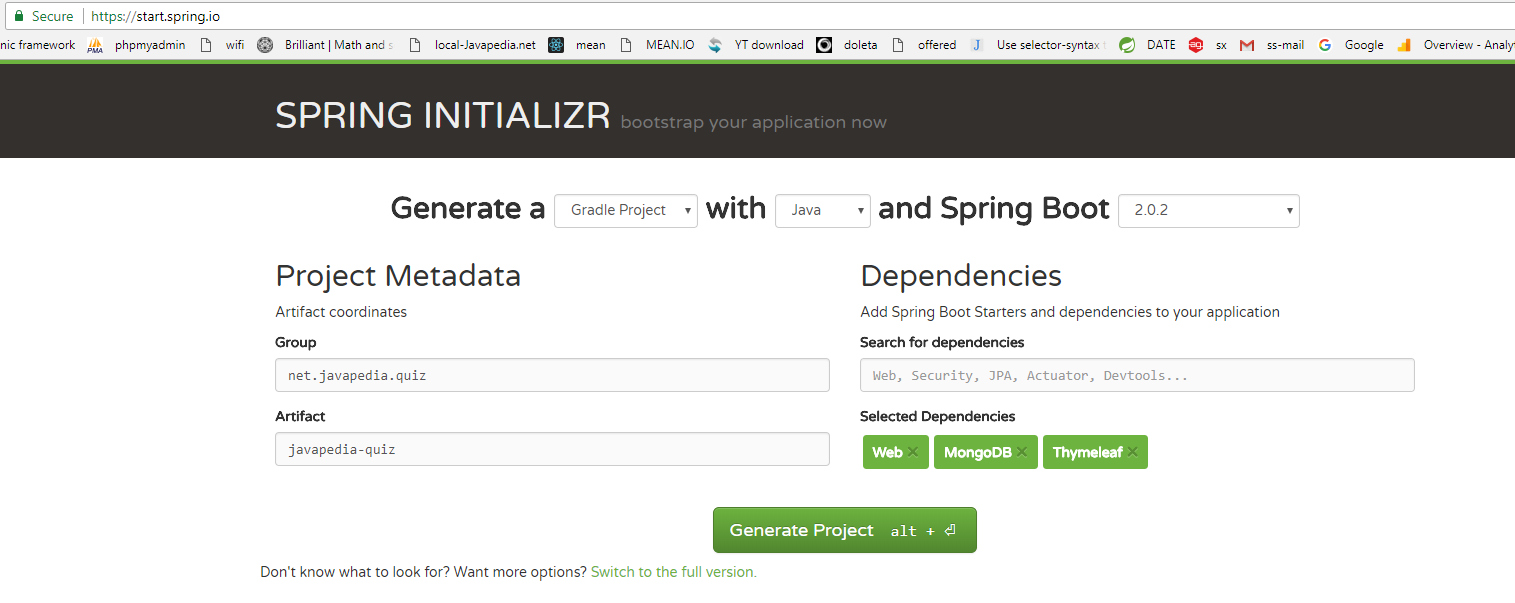This screenshot has width=1515, height=603.
Task: Click the secure padlock icon in address bar
Action: click(x=18, y=16)
